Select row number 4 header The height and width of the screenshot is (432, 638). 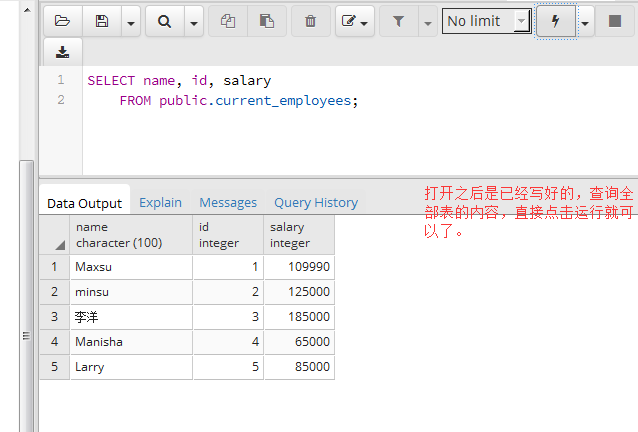[55, 342]
